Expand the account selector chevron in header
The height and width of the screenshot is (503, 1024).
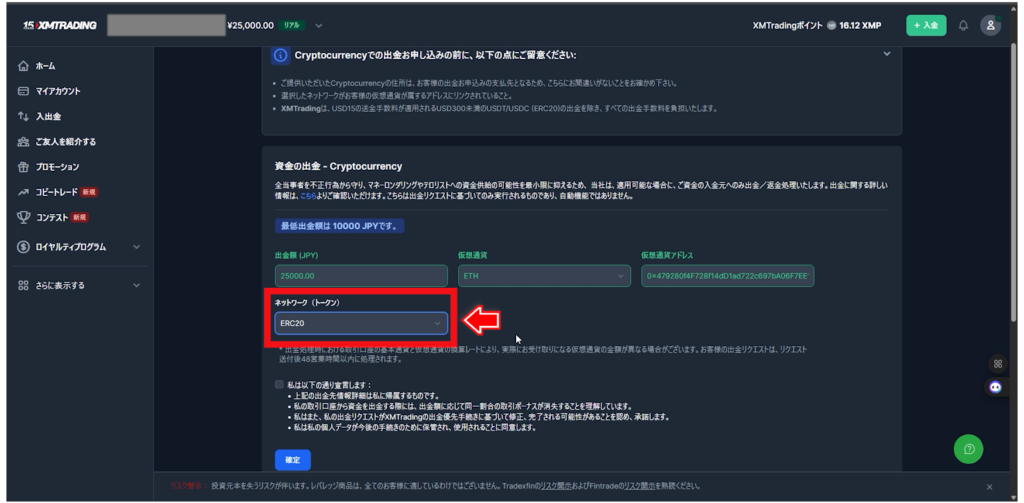[319, 25]
